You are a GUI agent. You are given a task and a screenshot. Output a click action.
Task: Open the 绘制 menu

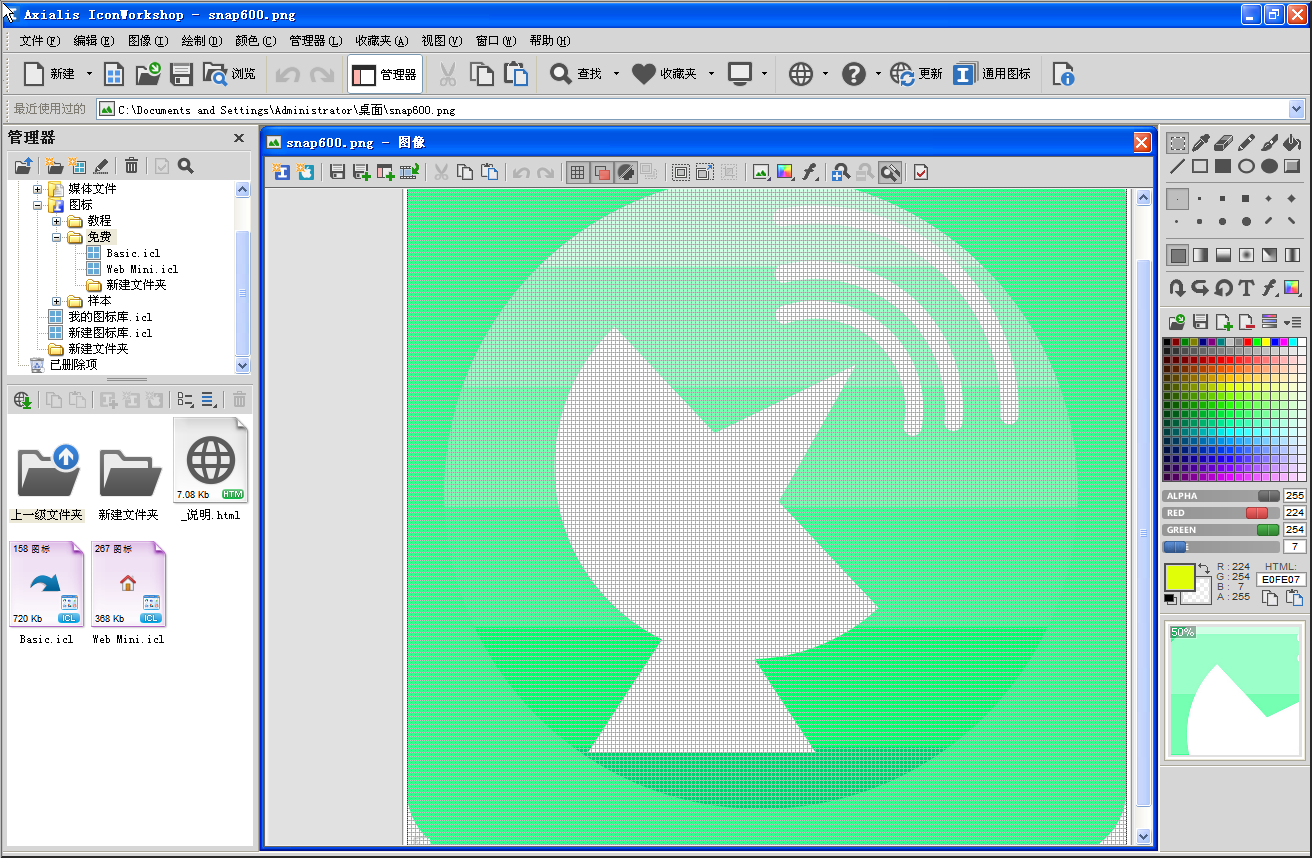click(201, 41)
